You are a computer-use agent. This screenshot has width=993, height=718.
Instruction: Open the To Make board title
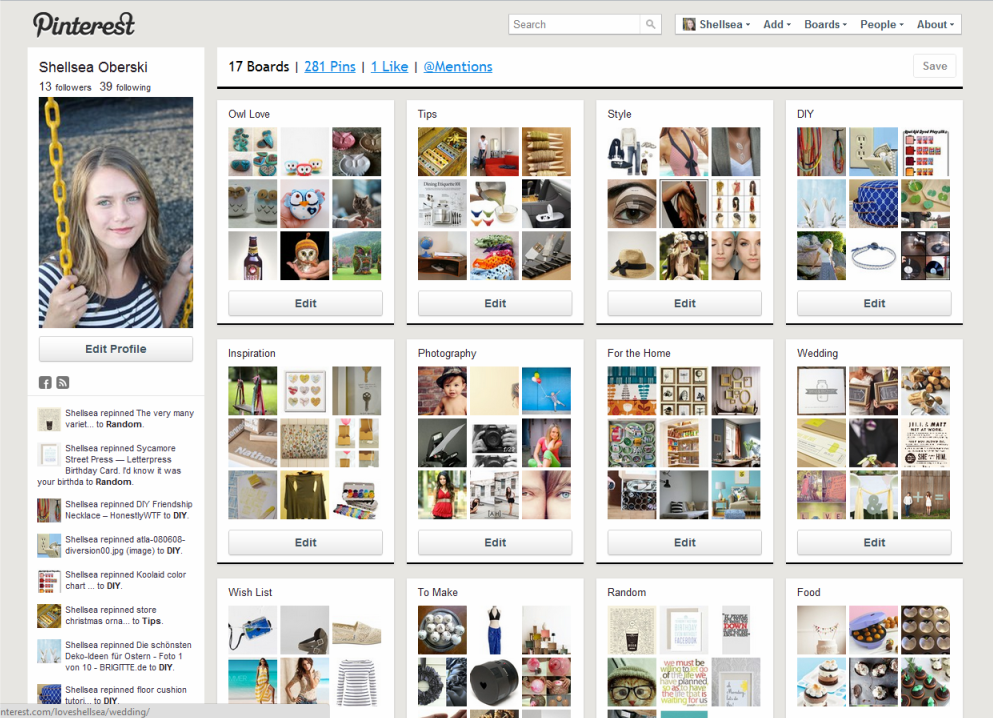point(438,593)
